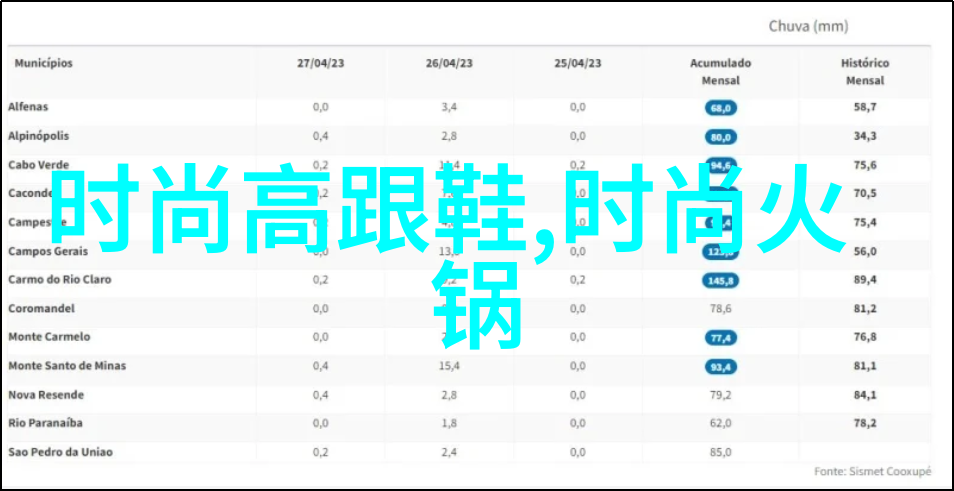The image size is (954, 491).
Task: Click the 94,6 badge for Cabo Verde
Action: point(720,165)
